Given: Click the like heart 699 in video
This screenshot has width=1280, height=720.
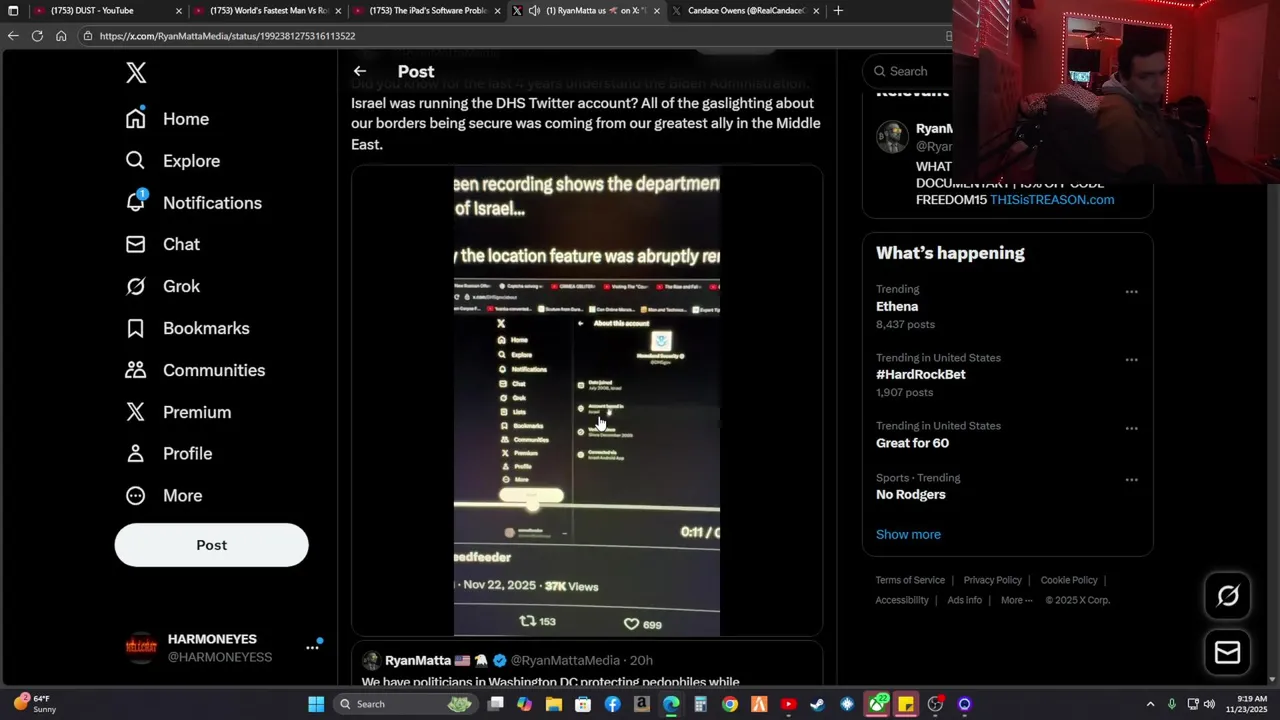Looking at the screenshot, I should pos(642,624).
